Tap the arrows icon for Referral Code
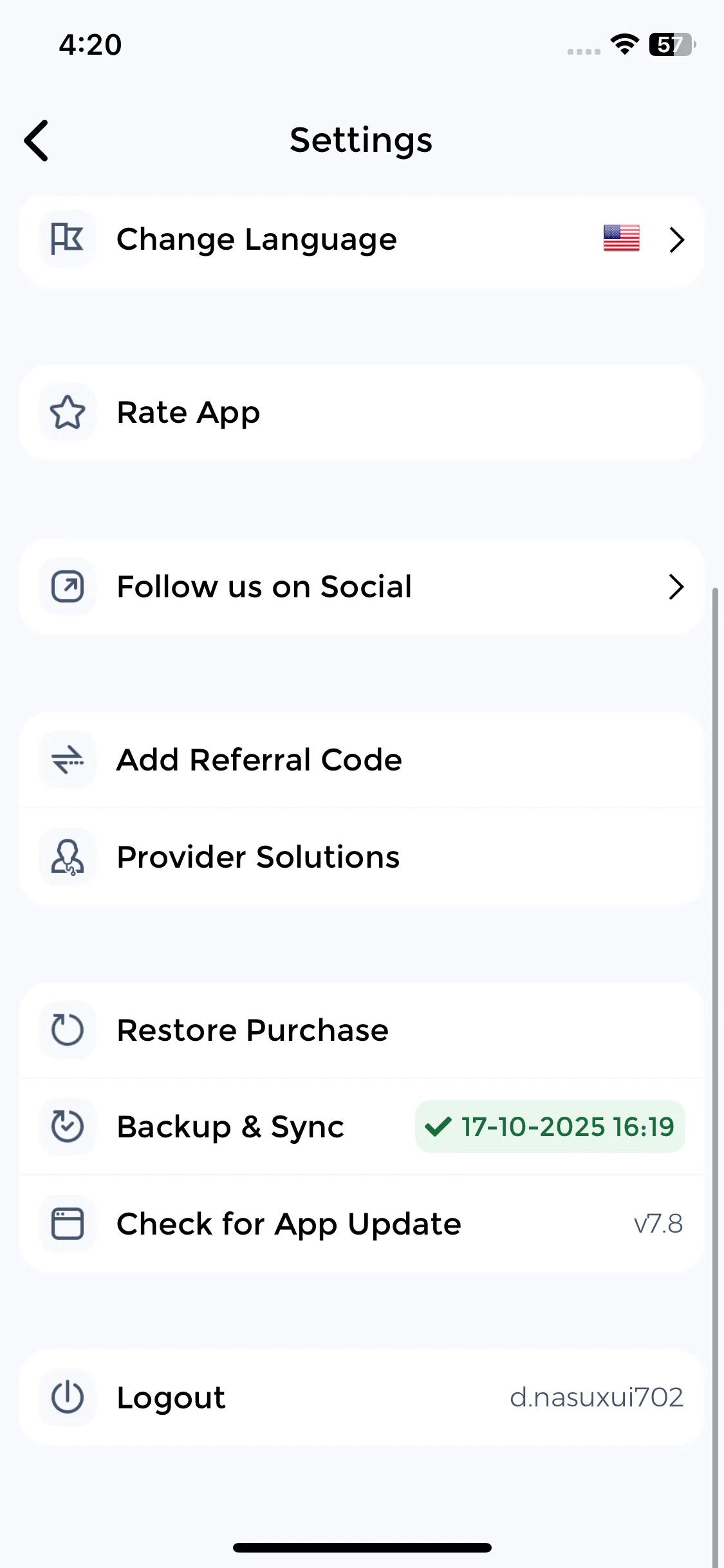The width and height of the screenshot is (724, 1568). 68,760
